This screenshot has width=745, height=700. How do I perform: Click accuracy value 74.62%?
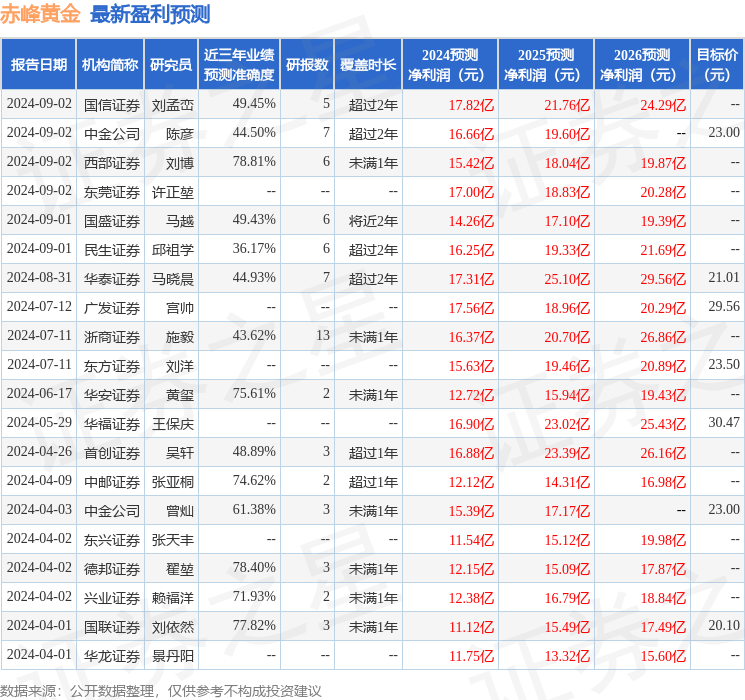coord(254,480)
